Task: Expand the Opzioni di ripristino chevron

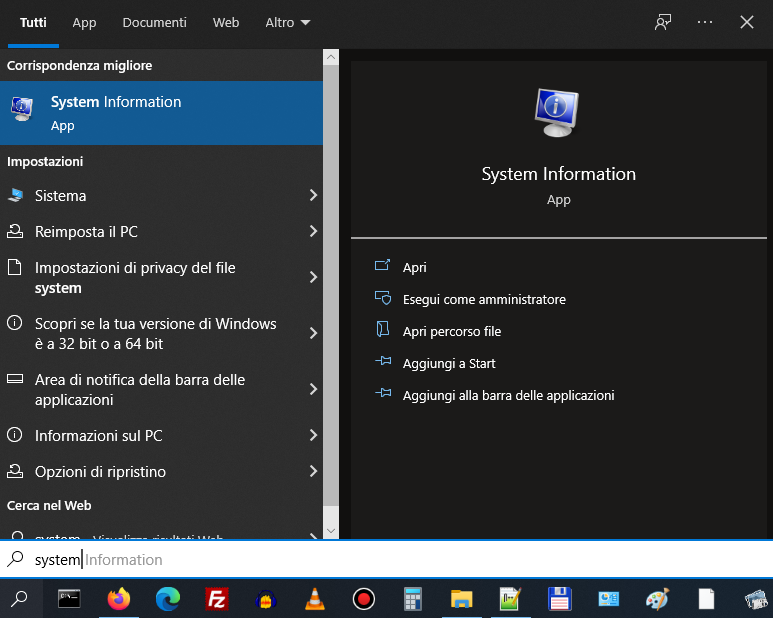Action: coord(313,471)
